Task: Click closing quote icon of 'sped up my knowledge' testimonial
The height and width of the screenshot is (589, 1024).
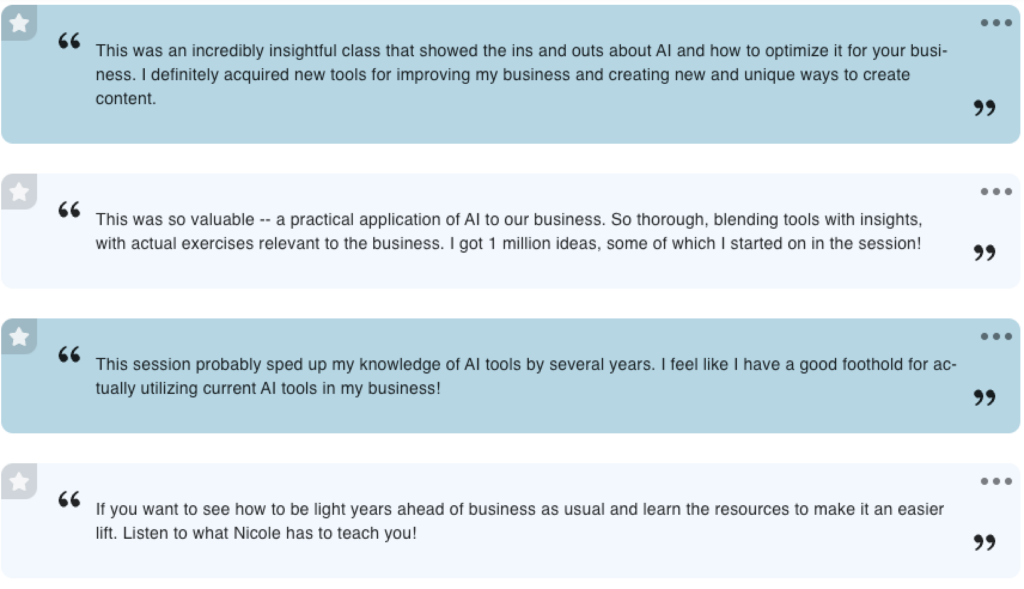Action: click(x=984, y=398)
